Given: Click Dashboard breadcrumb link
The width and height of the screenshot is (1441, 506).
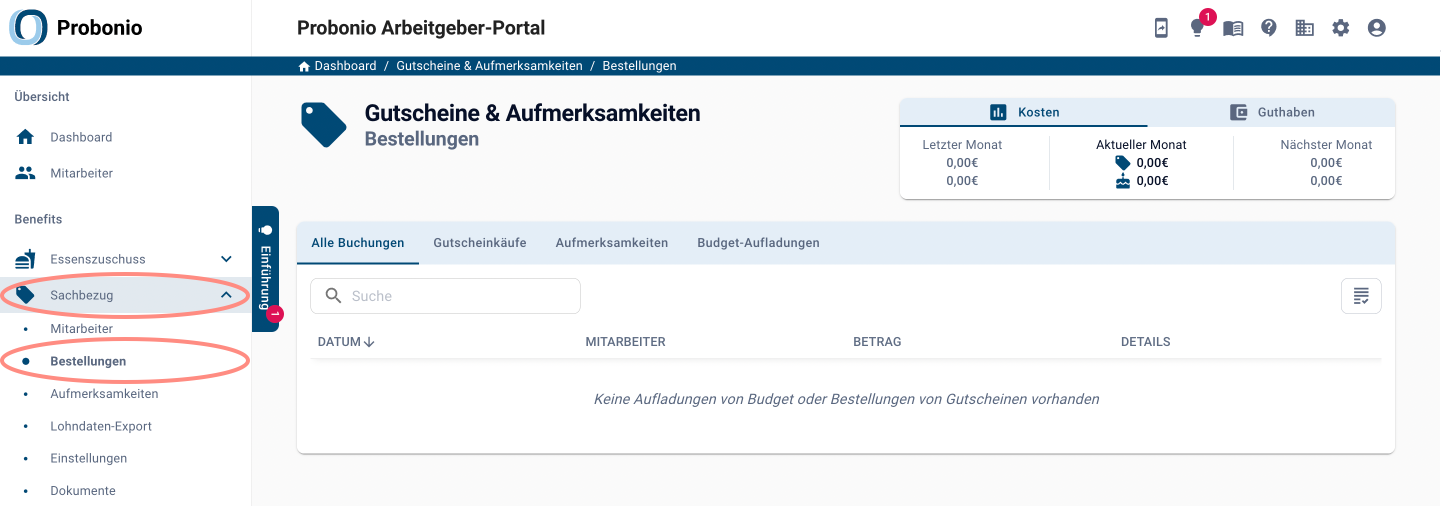Looking at the screenshot, I should coord(345,66).
